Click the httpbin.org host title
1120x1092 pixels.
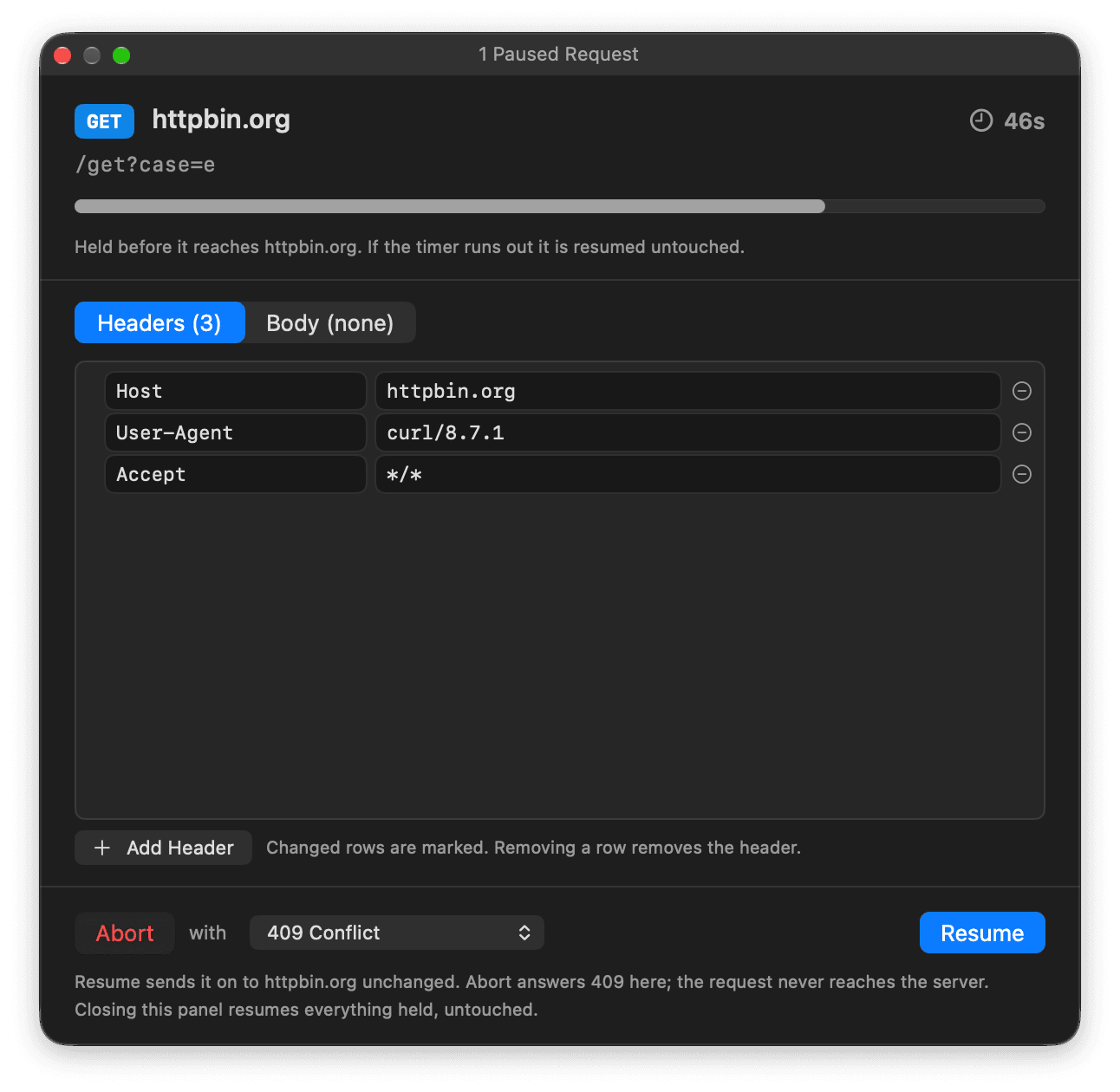[x=221, y=120]
